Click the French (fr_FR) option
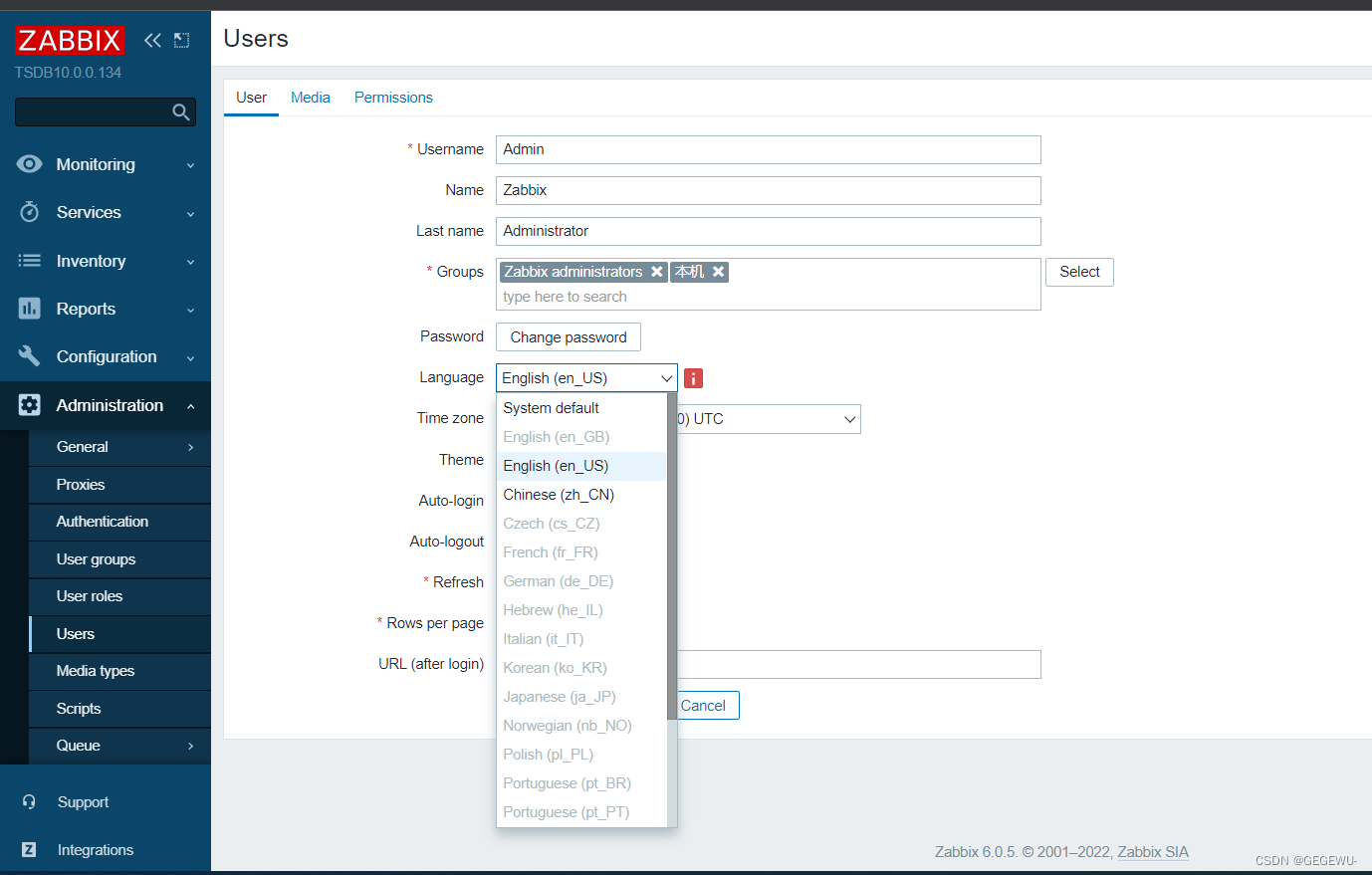The image size is (1372, 875). coord(581,552)
